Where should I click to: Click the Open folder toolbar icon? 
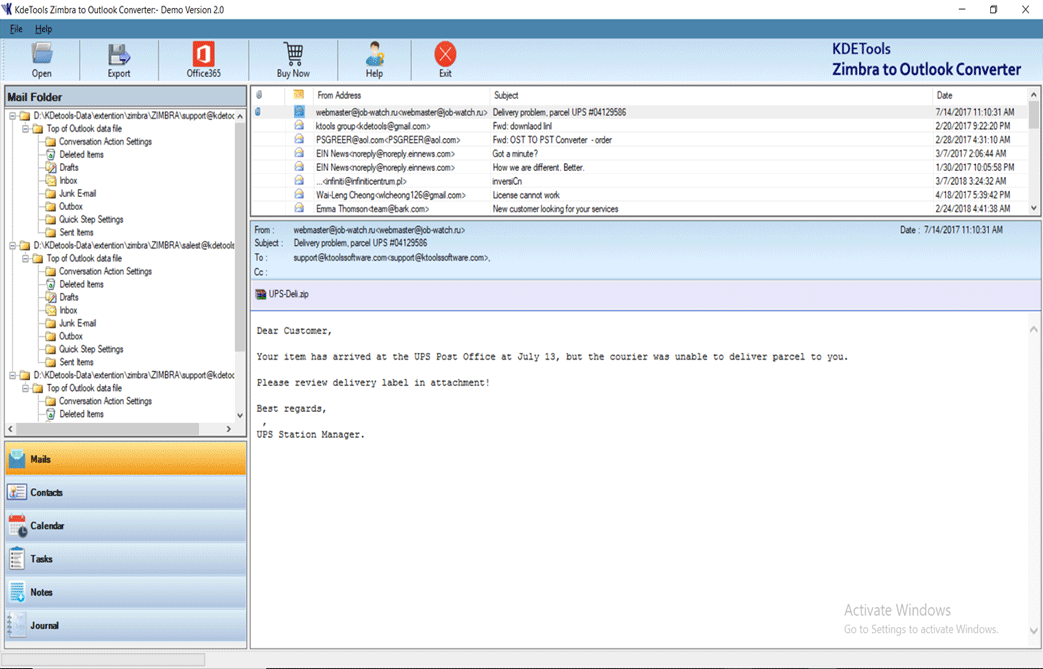coord(41,59)
